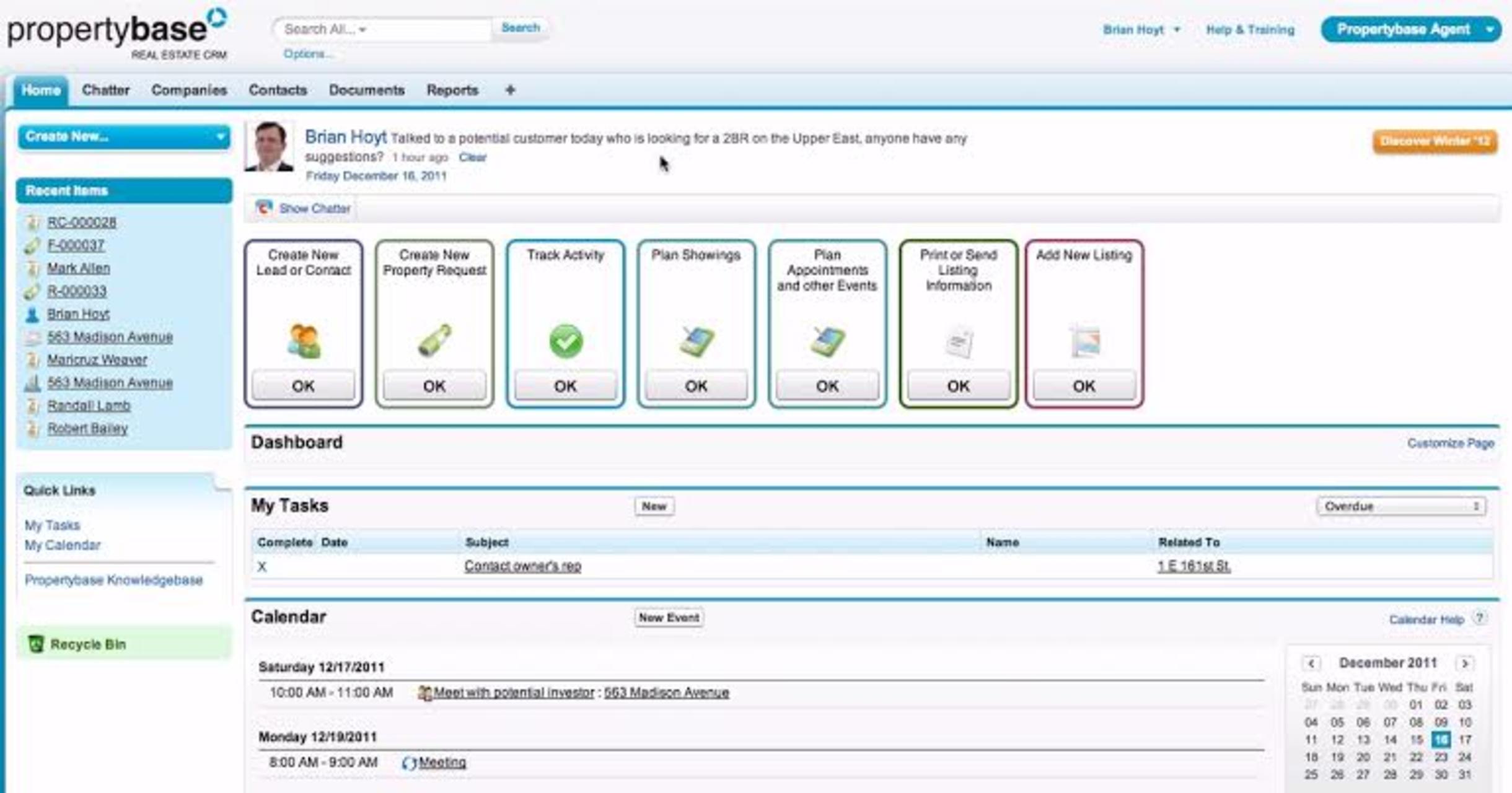Click the Print or Send Listing document icon
Viewport: 1512px width, 793px height.
(959, 342)
